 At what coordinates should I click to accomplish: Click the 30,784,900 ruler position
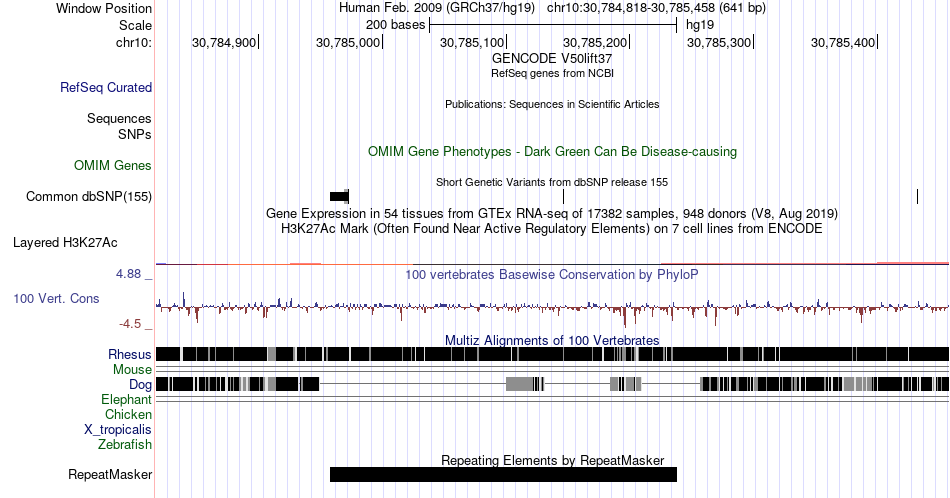tap(224, 42)
